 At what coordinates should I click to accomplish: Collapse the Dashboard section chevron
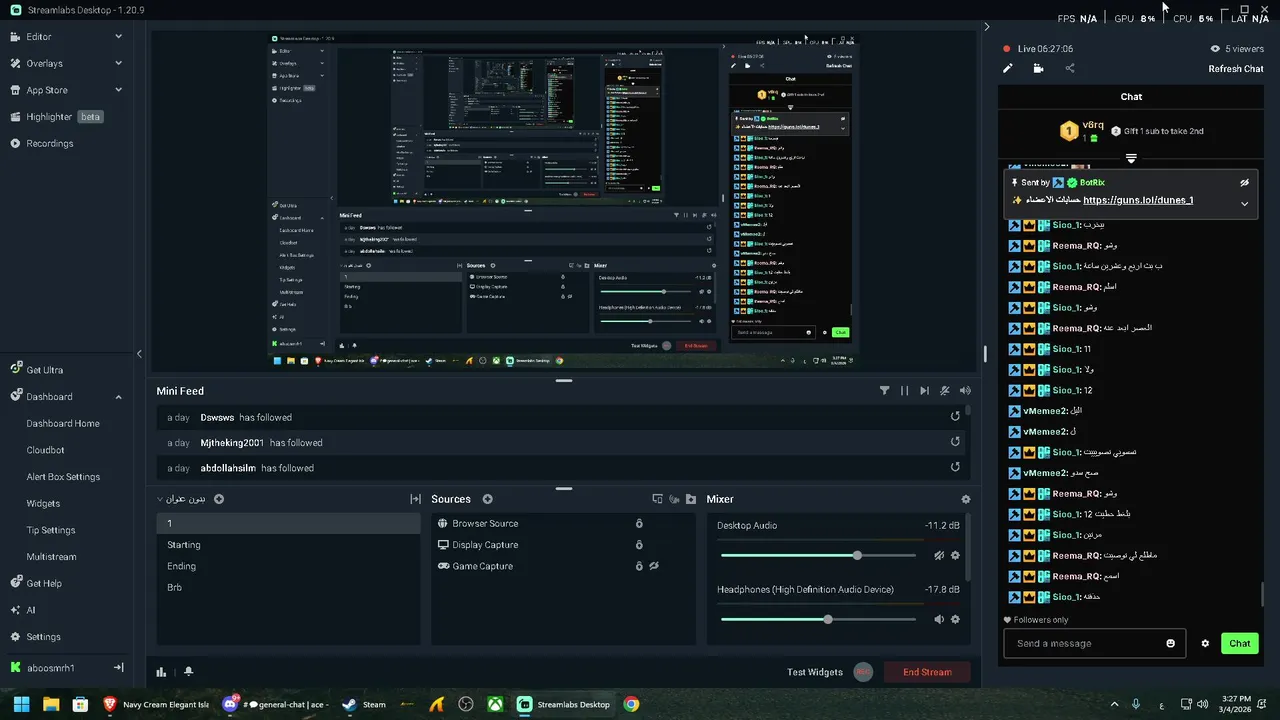pos(118,397)
